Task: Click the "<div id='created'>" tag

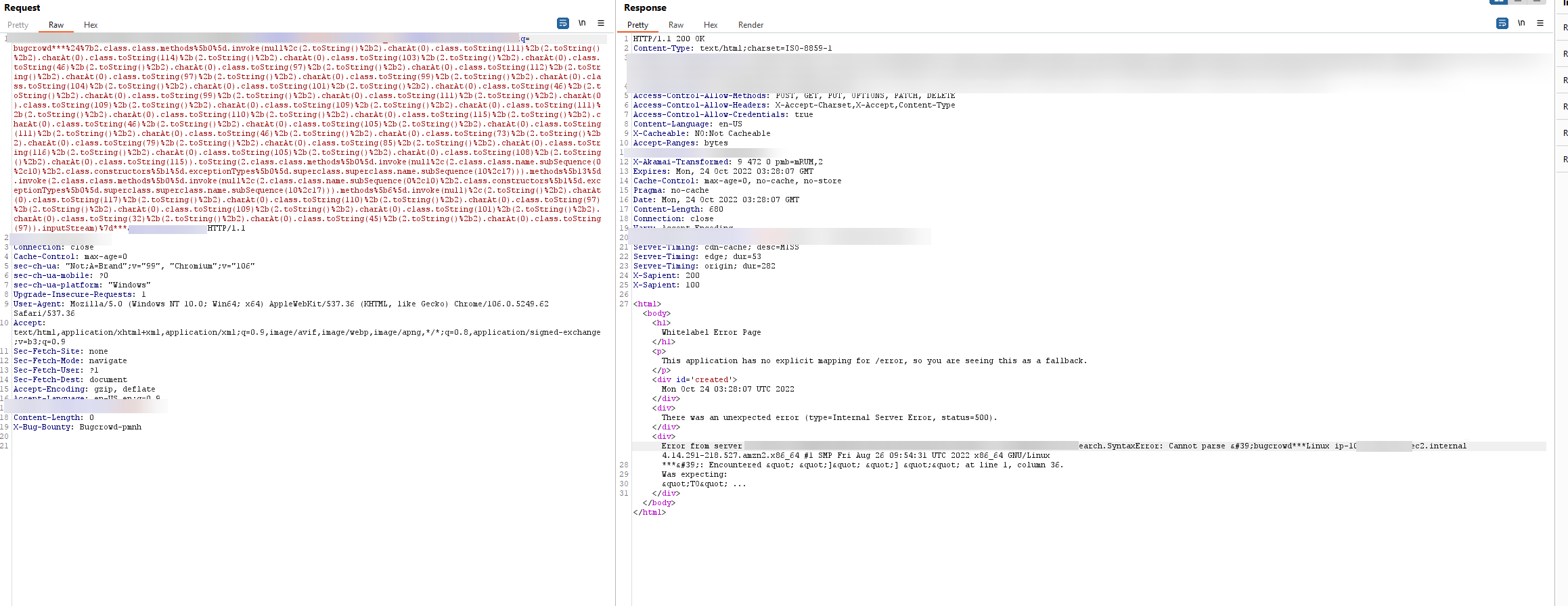Action: point(695,380)
